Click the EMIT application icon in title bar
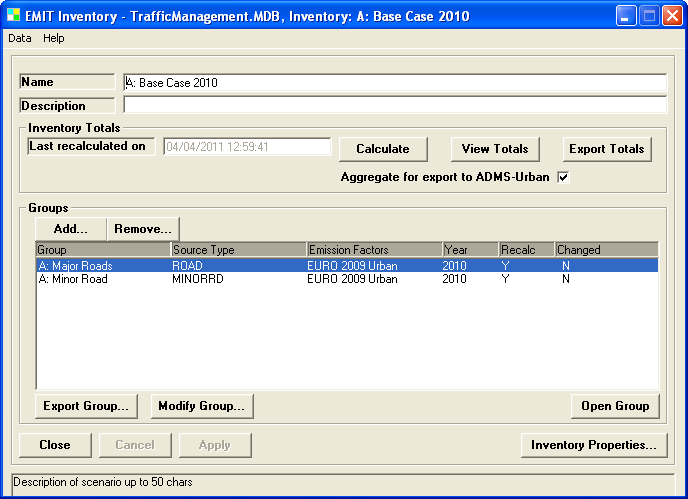Image resolution: width=688 pixels, height=499 pixels. (x=13, y=17)
